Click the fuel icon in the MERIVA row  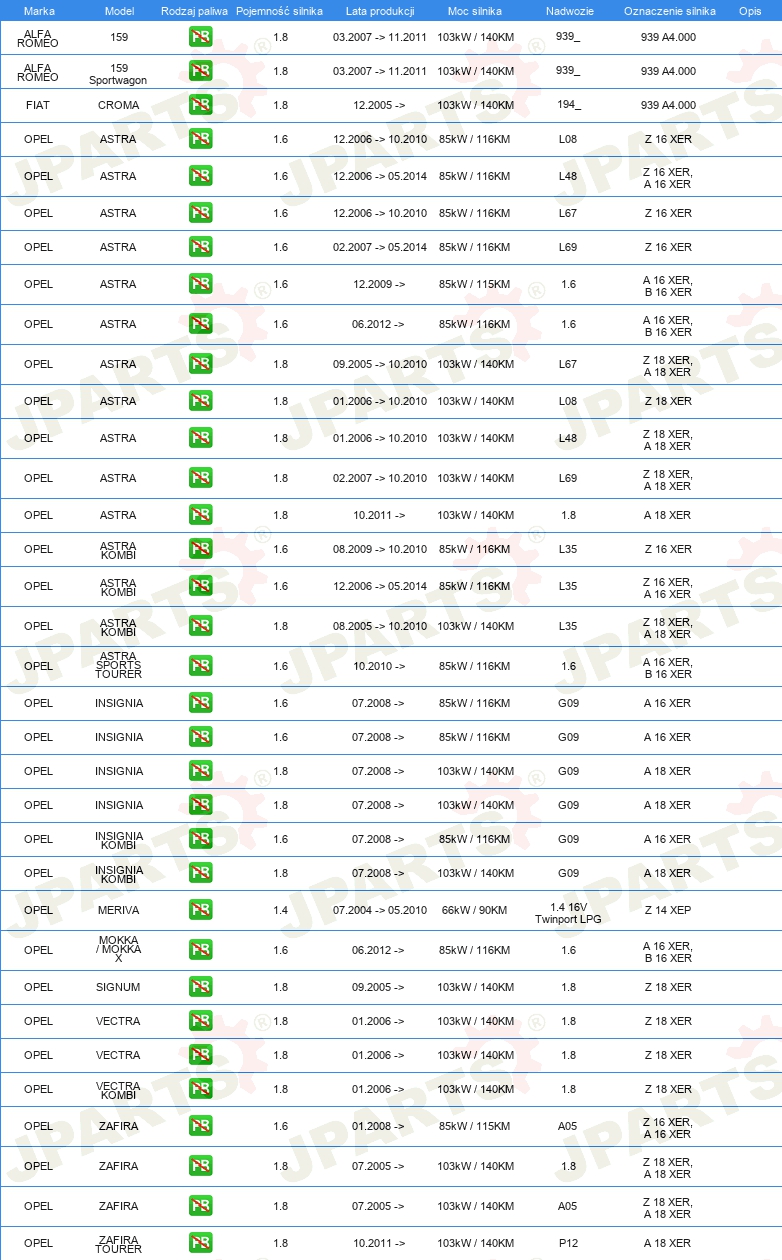tap(201, 910)
